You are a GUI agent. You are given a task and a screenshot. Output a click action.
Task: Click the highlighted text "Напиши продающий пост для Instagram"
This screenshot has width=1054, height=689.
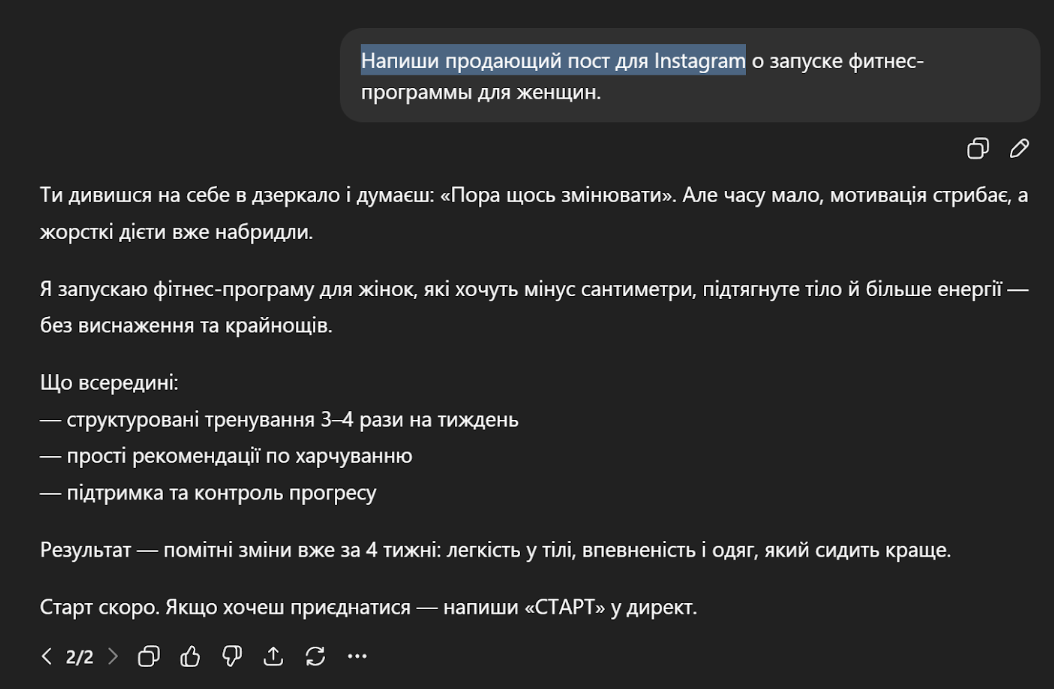coord(553,61)
